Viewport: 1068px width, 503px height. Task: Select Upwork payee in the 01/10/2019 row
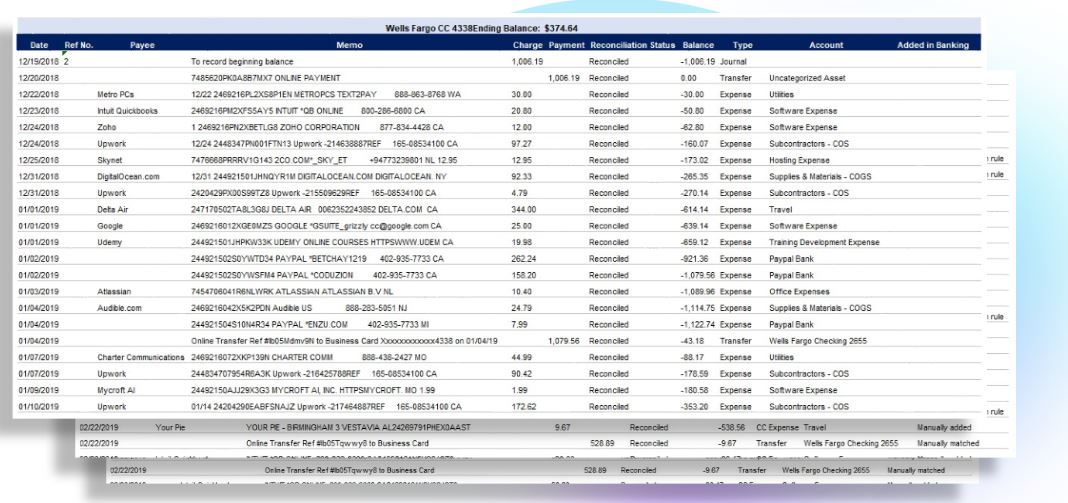[x=111, y=406]
